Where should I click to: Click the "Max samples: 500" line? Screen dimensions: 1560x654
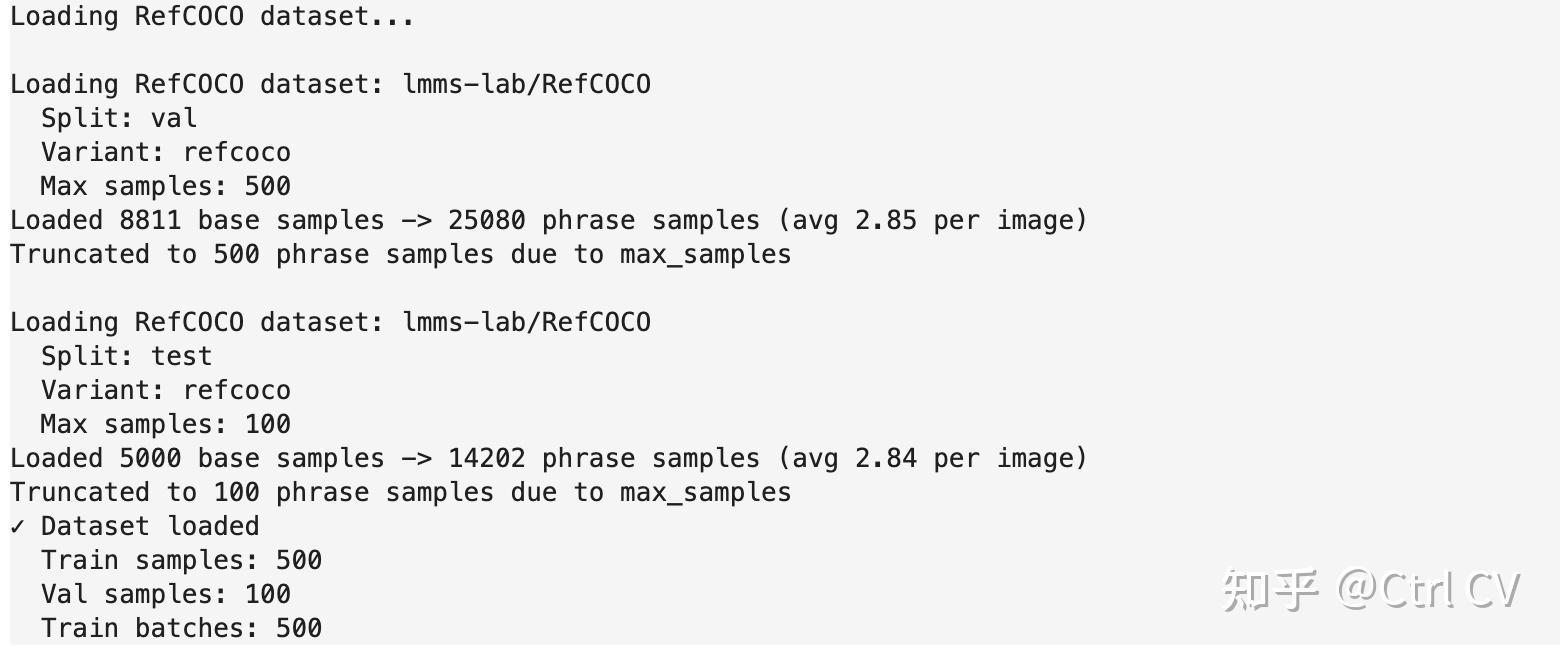[165, 186]
